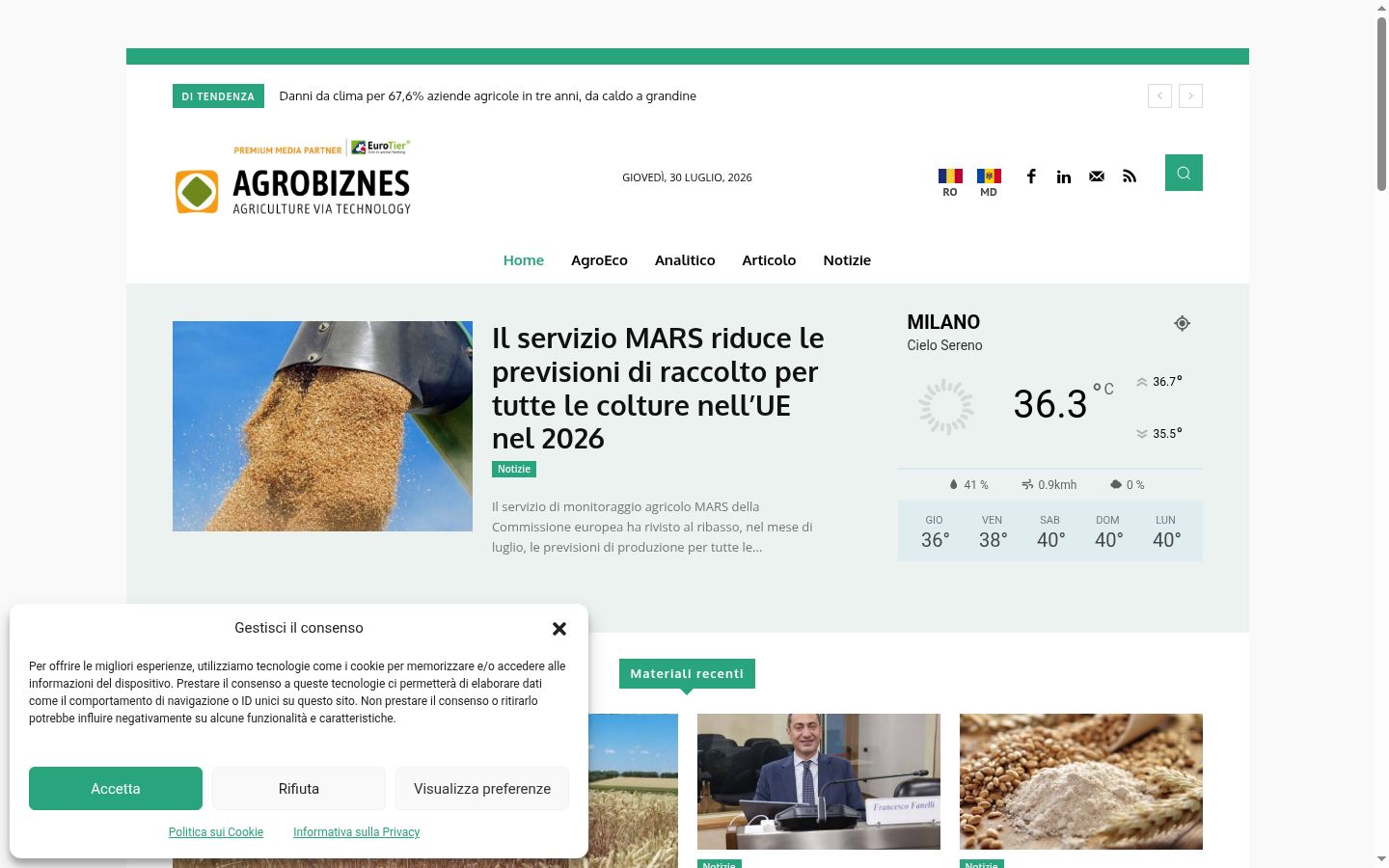
Task: Select GIO 36° forecast day
Action: coord(935,531)
